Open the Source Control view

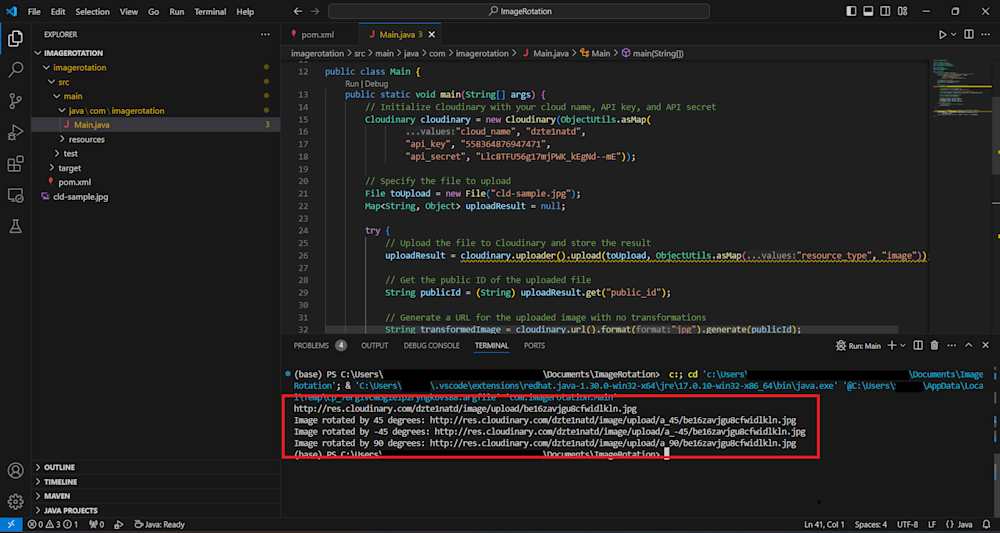coord(16,101)
